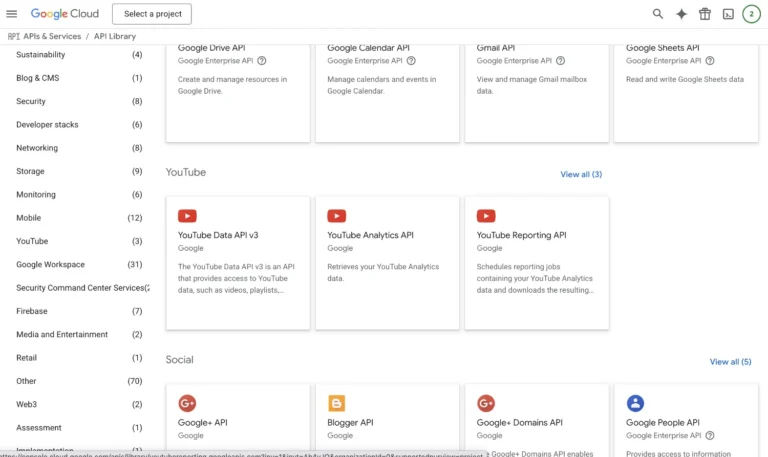Click API Library breadcrumb
768x457 pixels.
(x=115, y=36)
